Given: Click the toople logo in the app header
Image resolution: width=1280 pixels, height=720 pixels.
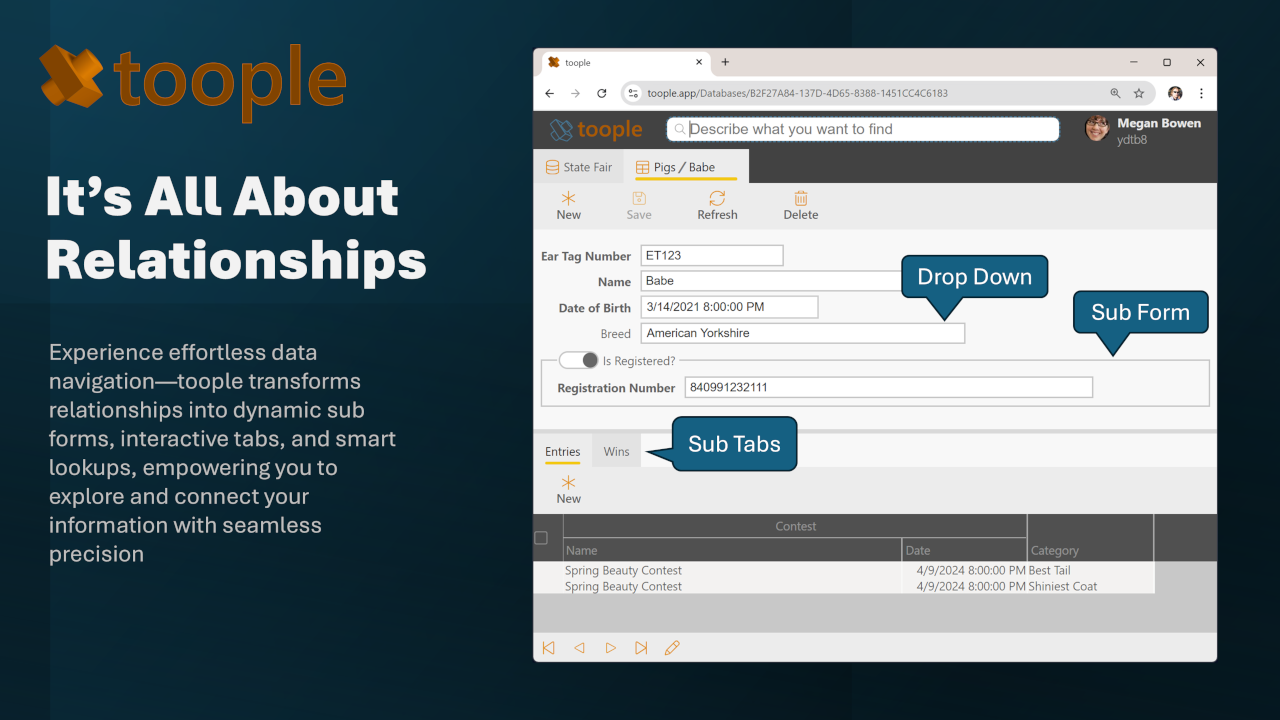Looking at the screenshot, I should (x=596, y=130).
